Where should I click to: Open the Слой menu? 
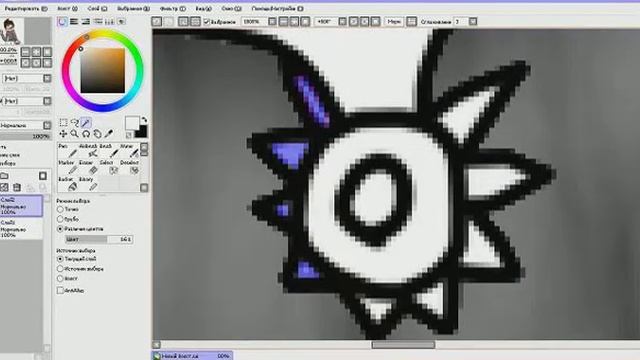(x=97, y=8)
